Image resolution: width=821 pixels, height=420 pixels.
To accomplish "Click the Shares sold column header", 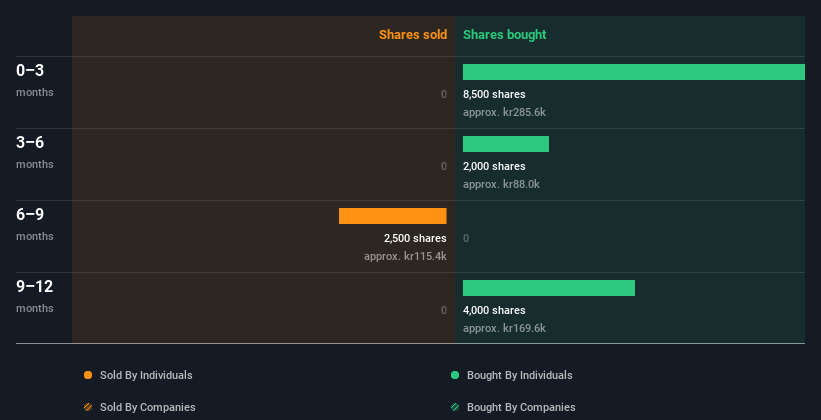I will pyautogui.click(x=412, y=35).
